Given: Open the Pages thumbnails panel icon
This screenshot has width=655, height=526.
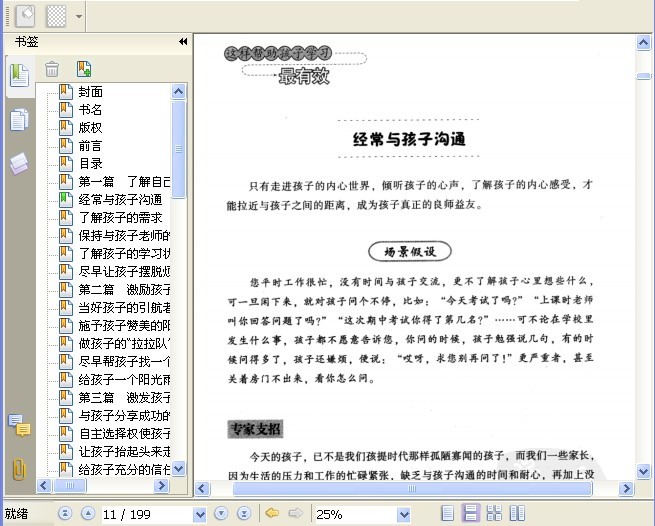Looking at the screenshot, I should tap(19, 119).
